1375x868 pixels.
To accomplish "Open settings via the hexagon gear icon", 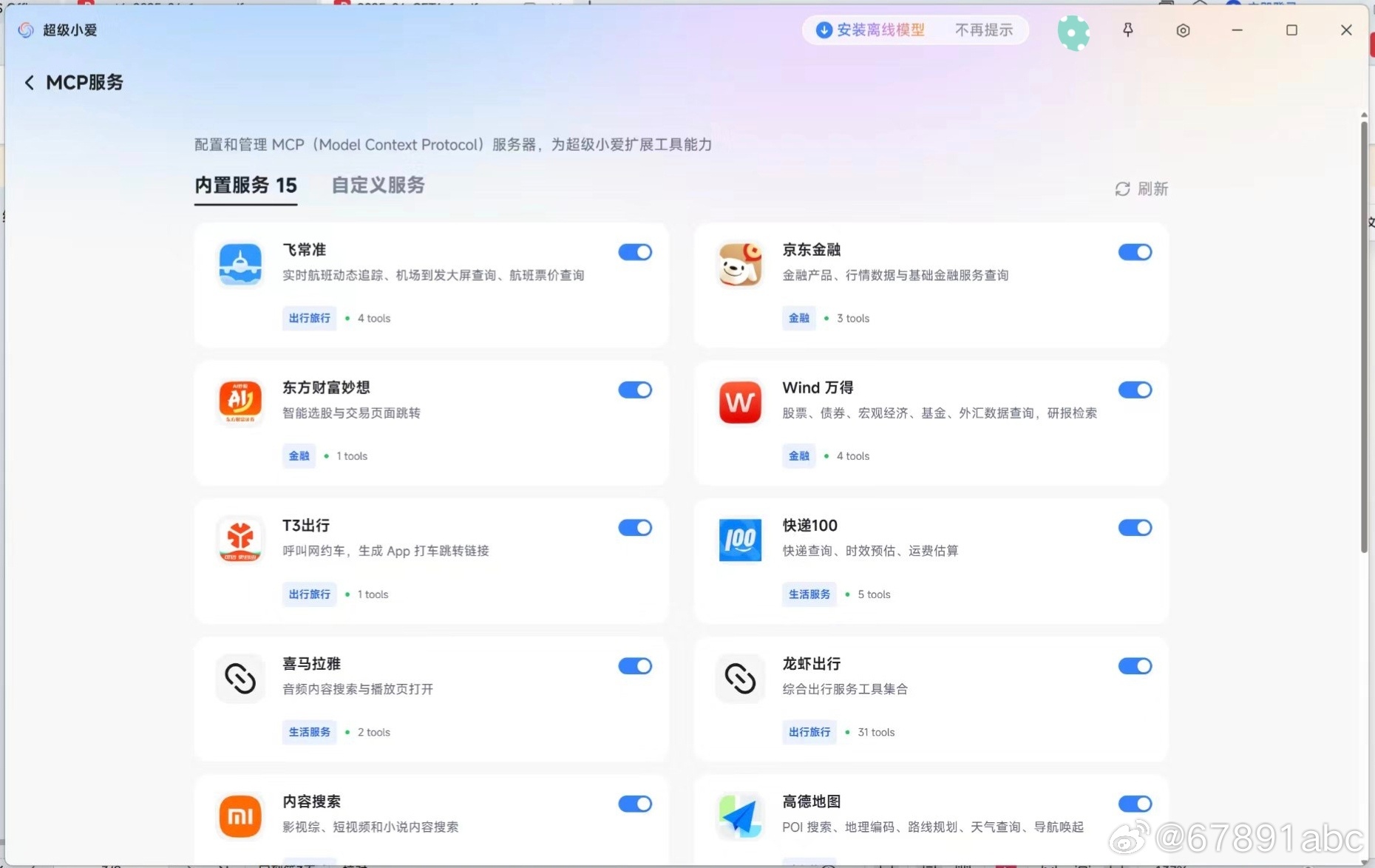I will click(x=1183, y=30).
